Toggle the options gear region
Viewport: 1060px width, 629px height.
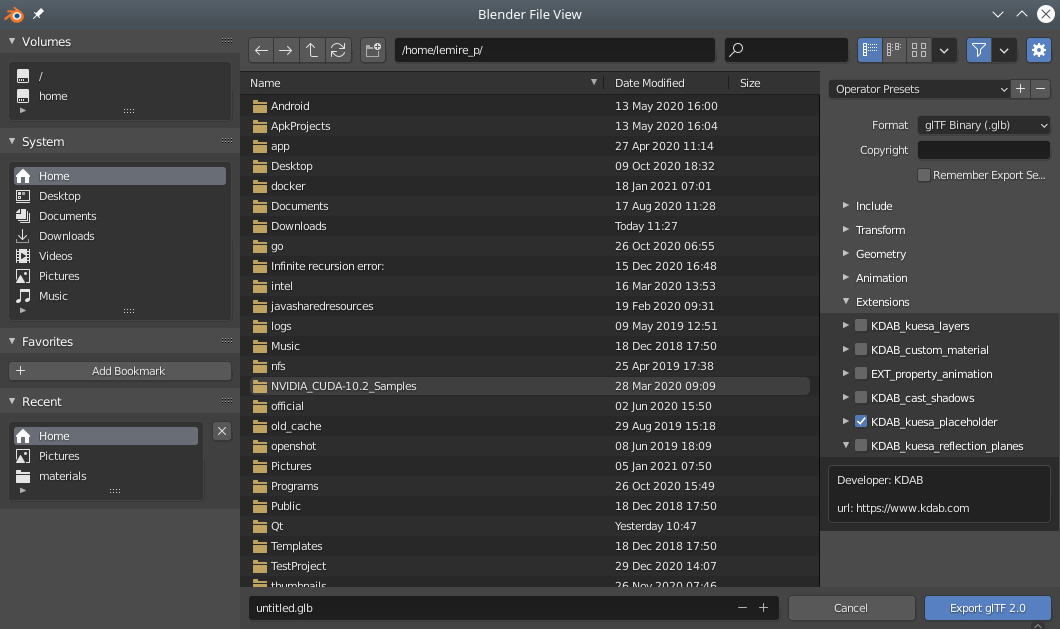coord(1039,50)
